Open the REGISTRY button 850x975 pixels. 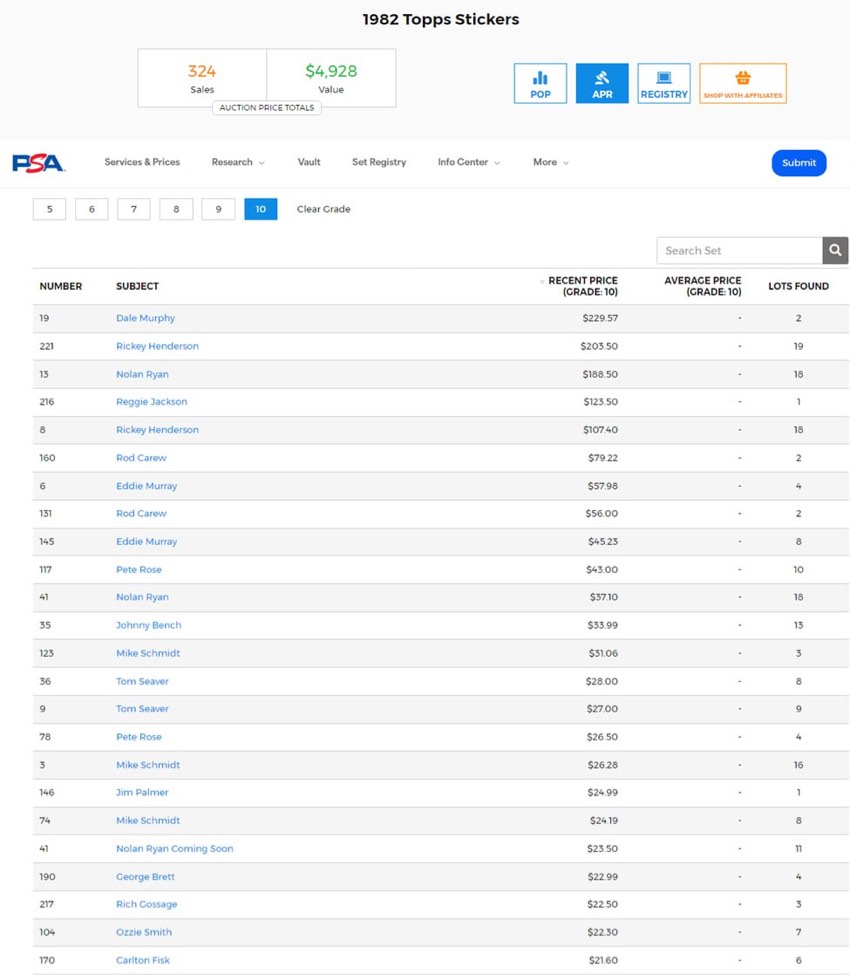(x=663, y=83)
